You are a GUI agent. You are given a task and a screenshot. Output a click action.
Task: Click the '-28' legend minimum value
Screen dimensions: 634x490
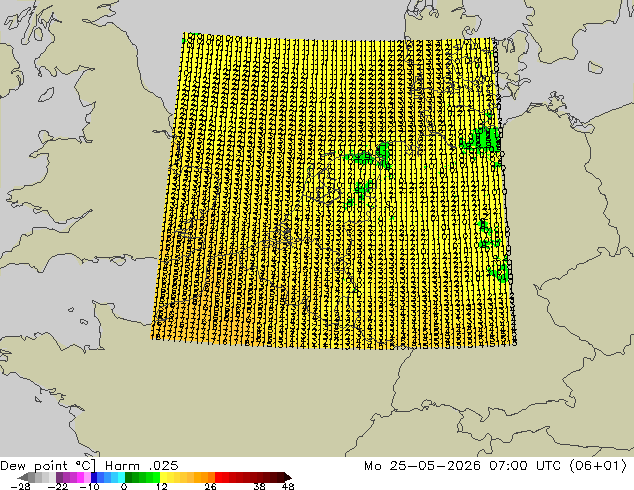20,486
